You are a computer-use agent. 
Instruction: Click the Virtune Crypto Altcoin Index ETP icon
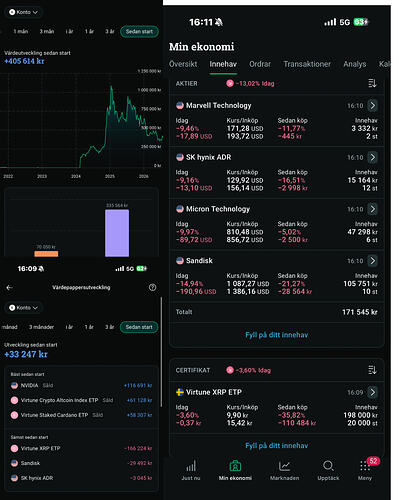14,400
